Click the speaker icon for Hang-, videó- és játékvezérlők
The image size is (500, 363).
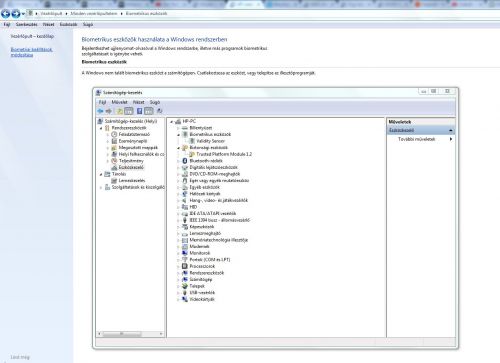coord(185,200)
